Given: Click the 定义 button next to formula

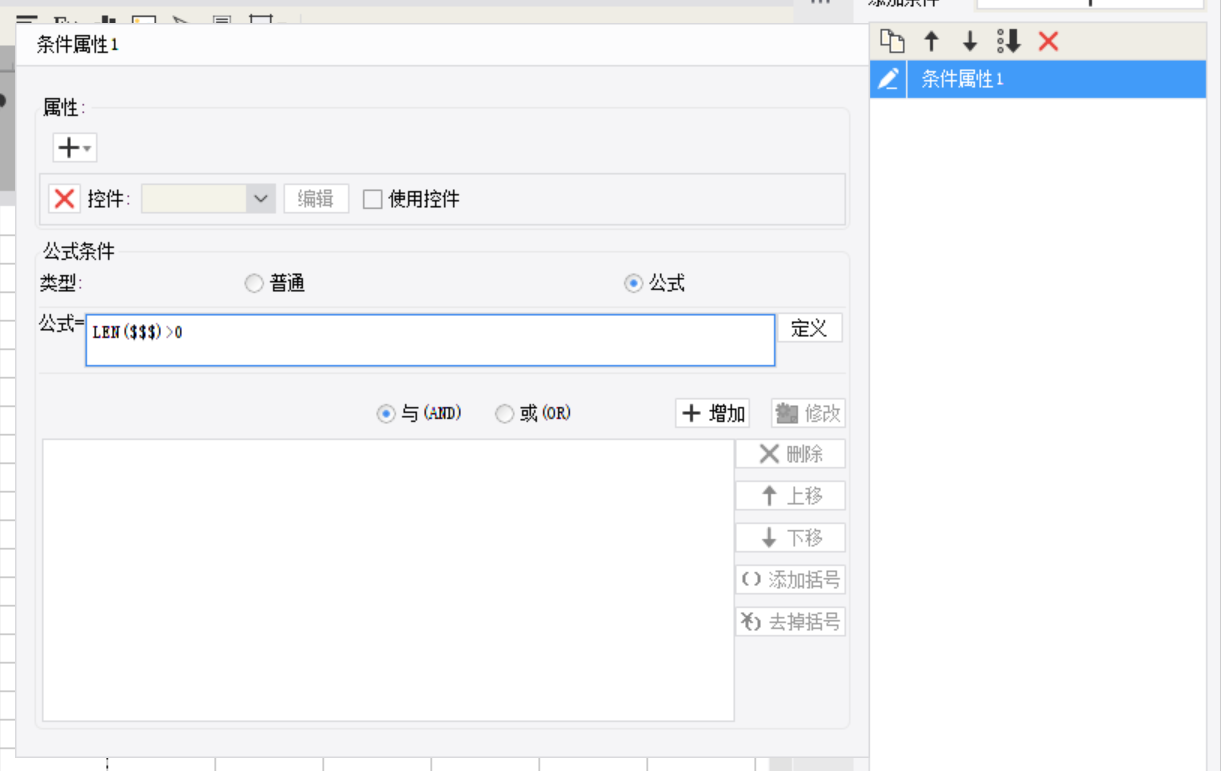Looking at the screenshot, I should [809, 328].
